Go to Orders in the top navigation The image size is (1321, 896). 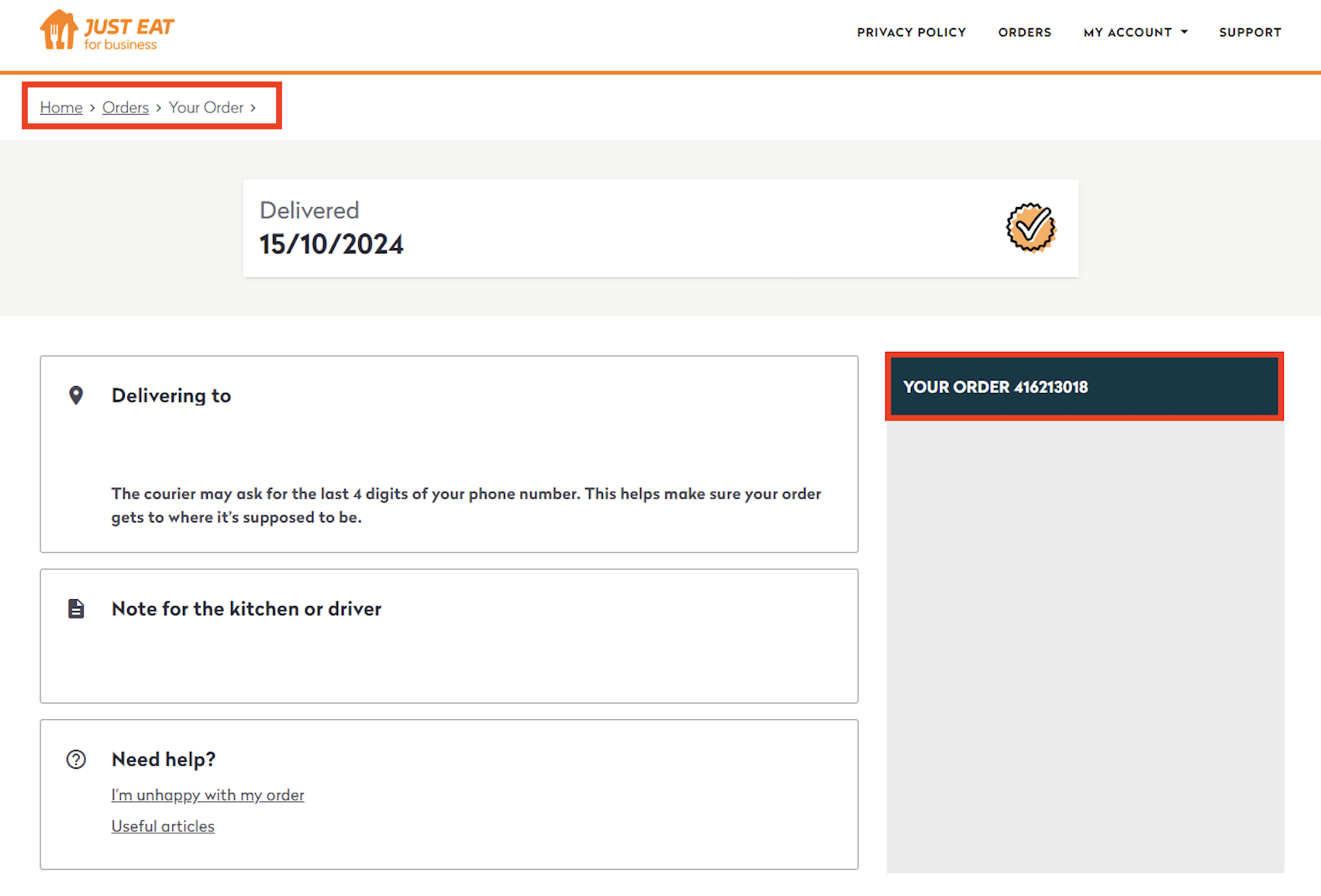1024,33
